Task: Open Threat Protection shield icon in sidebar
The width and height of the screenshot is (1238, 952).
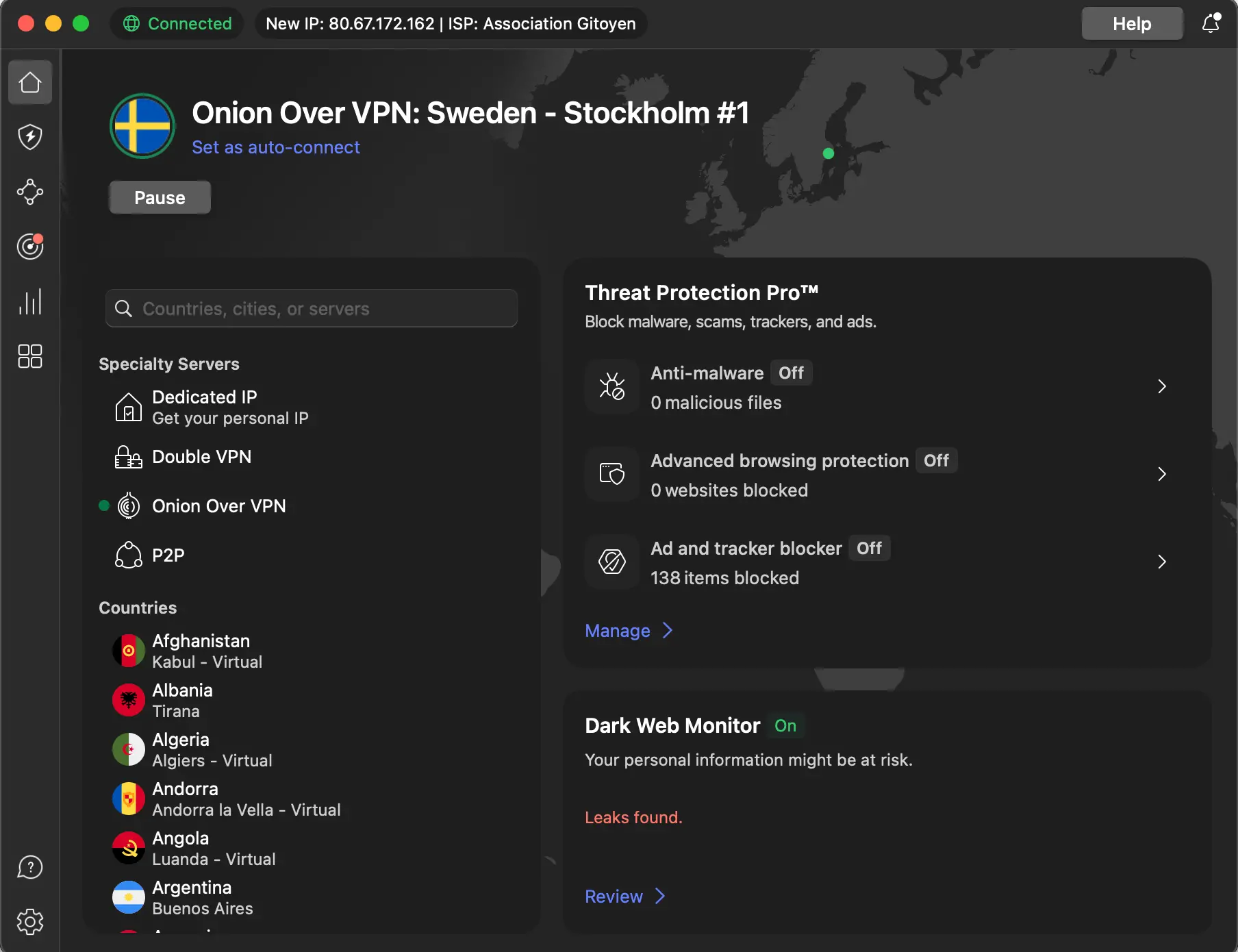Action: 30,137
